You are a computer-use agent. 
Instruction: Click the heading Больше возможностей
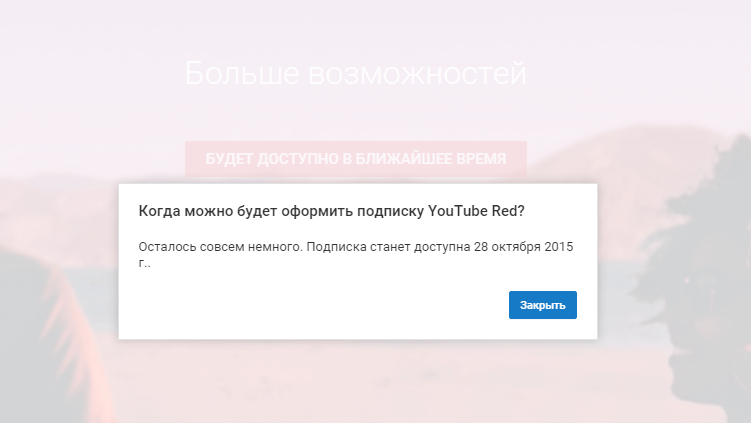coord(356,73)
